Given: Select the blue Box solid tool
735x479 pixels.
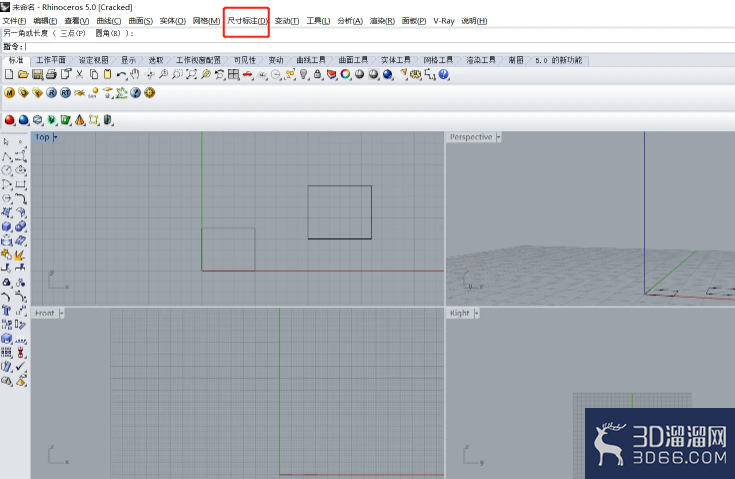Looking at the screenshot, I should (7, 226).
